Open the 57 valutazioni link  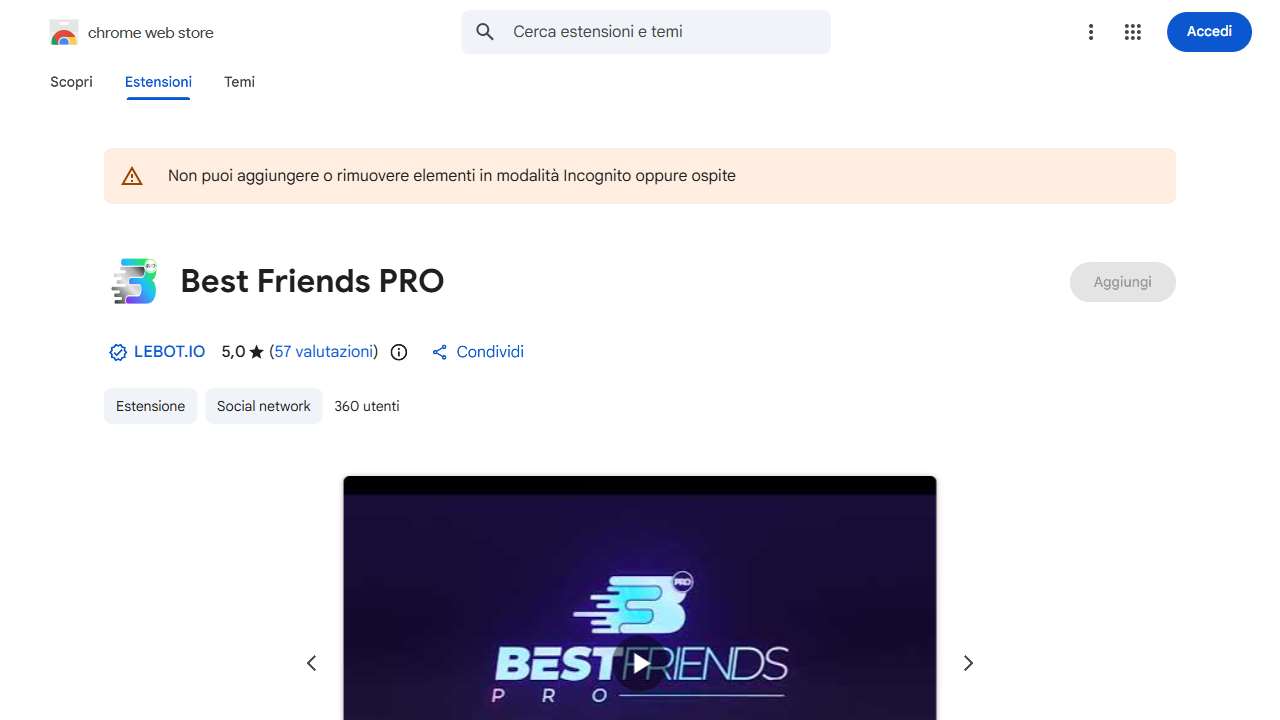[x=324, y=352]
